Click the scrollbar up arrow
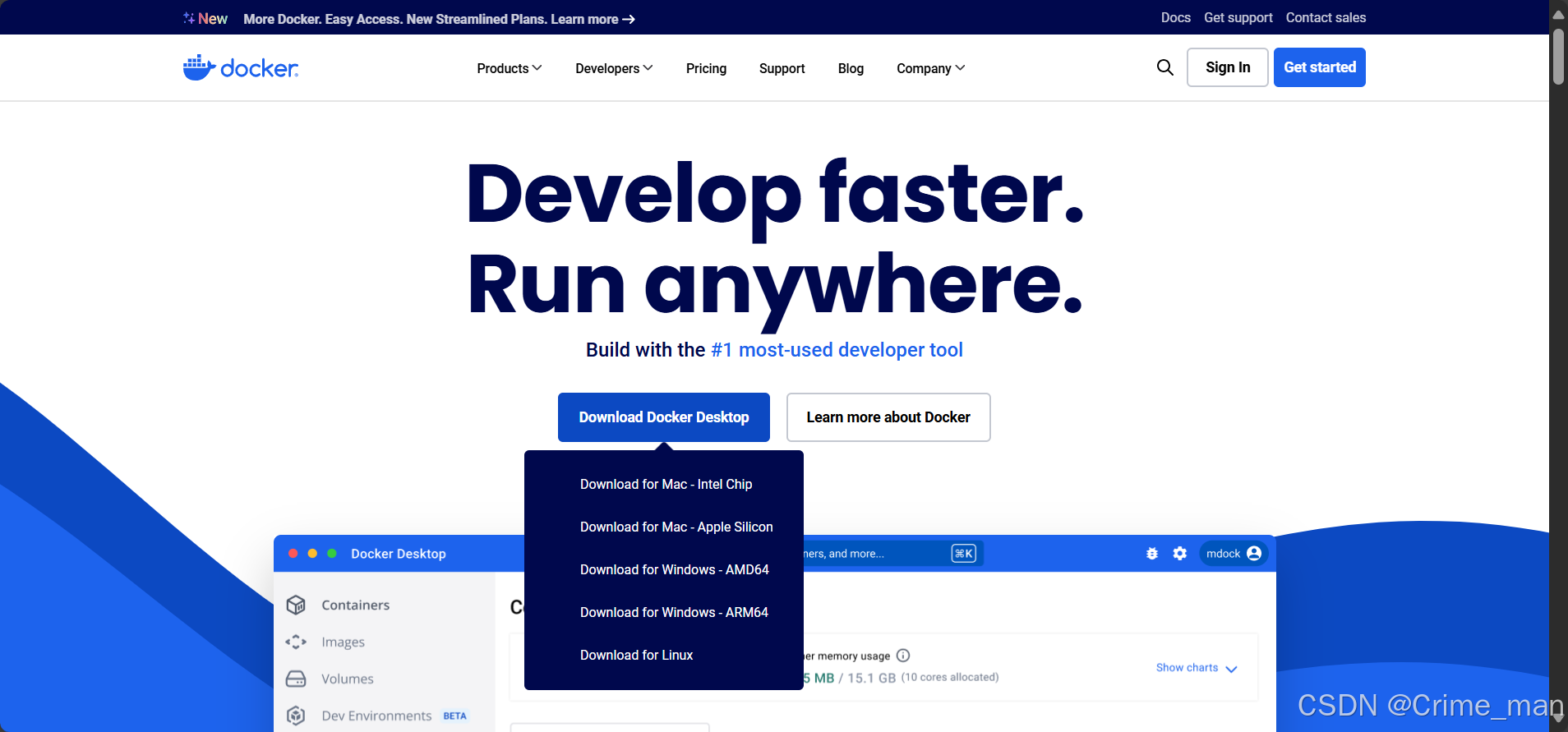Image resolution: width=1568 pixels, height=732 pixels. click(1558, 14)
